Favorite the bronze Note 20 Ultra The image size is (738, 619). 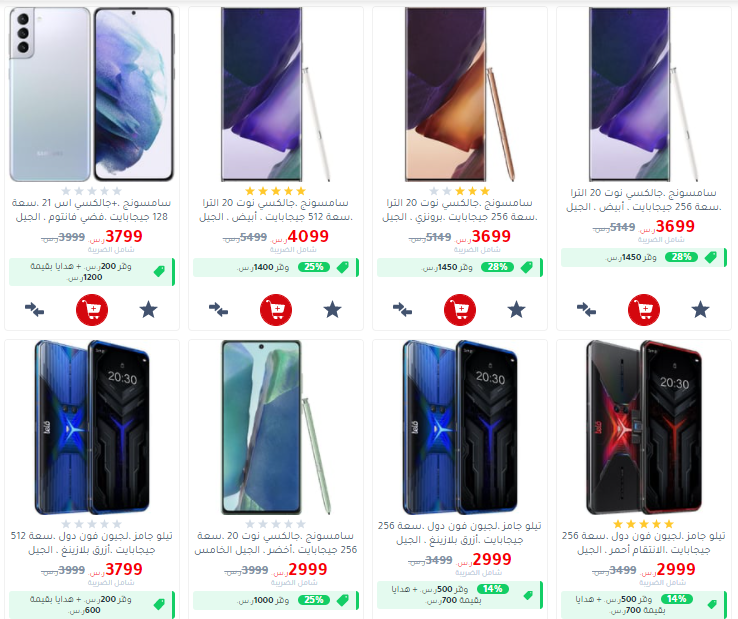coord(516,310)
